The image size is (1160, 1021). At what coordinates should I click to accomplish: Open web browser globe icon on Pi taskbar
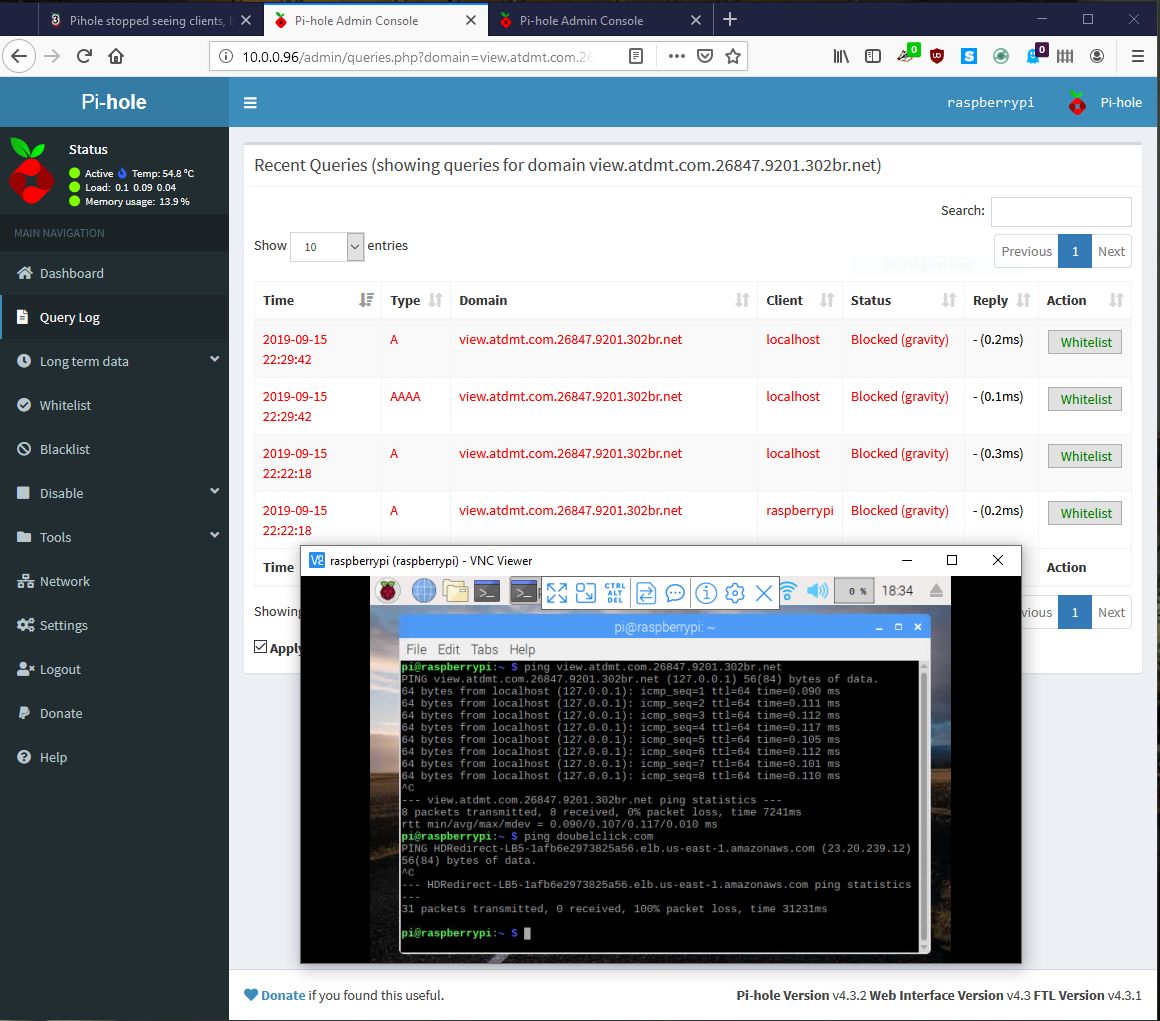point(423,590)
